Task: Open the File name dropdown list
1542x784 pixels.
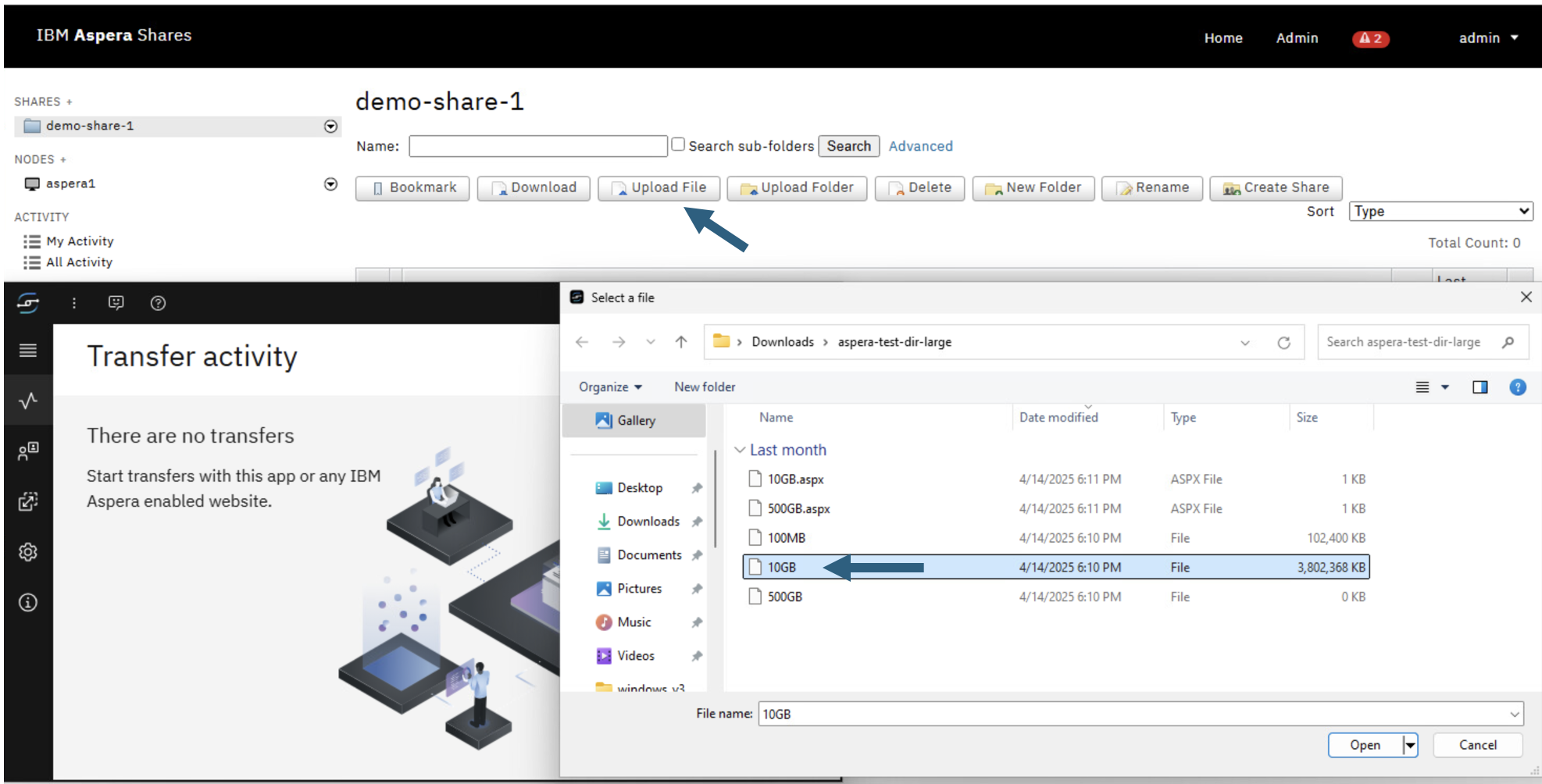Action: [1515, 714]
